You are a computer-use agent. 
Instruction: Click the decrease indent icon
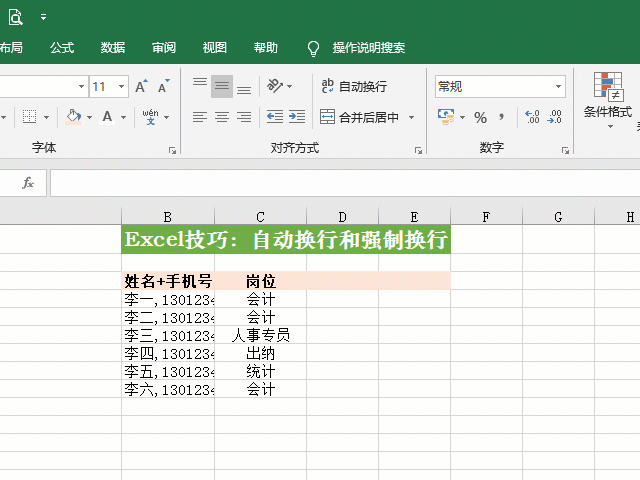click(x=275, y=117)
